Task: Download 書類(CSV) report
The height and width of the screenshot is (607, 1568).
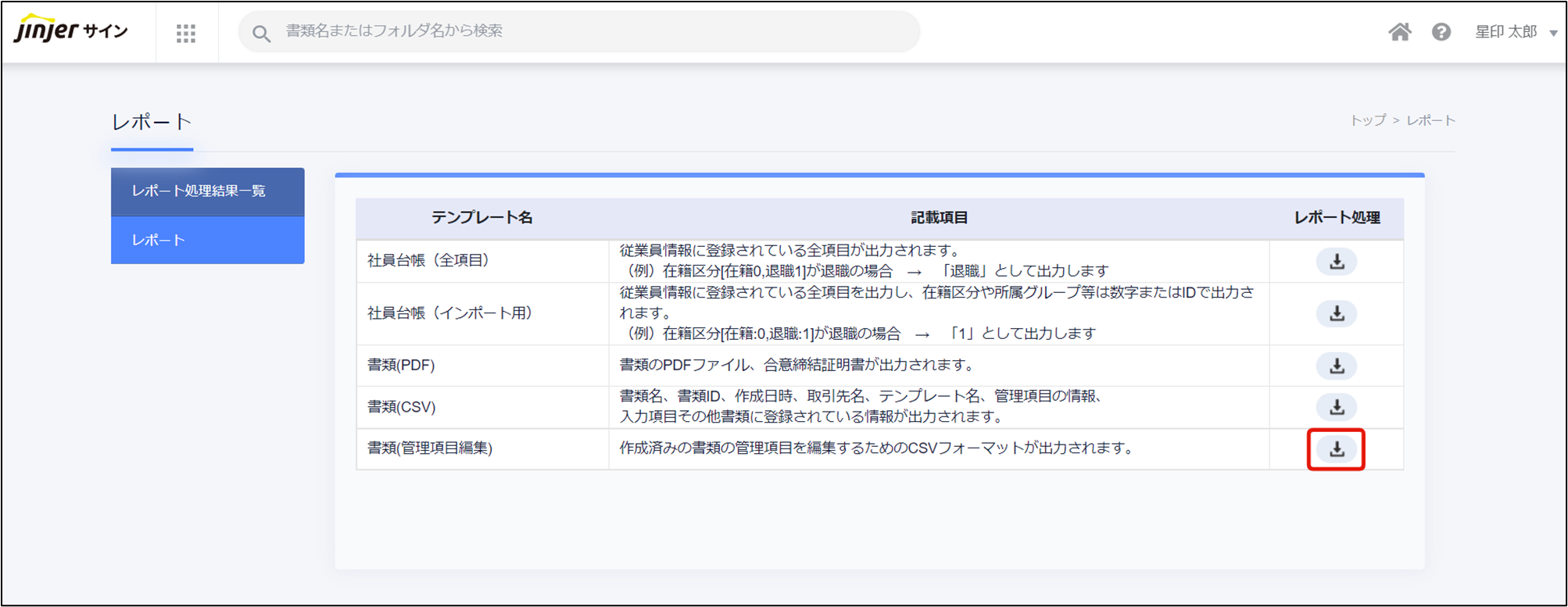Action: click(1337, 408)
